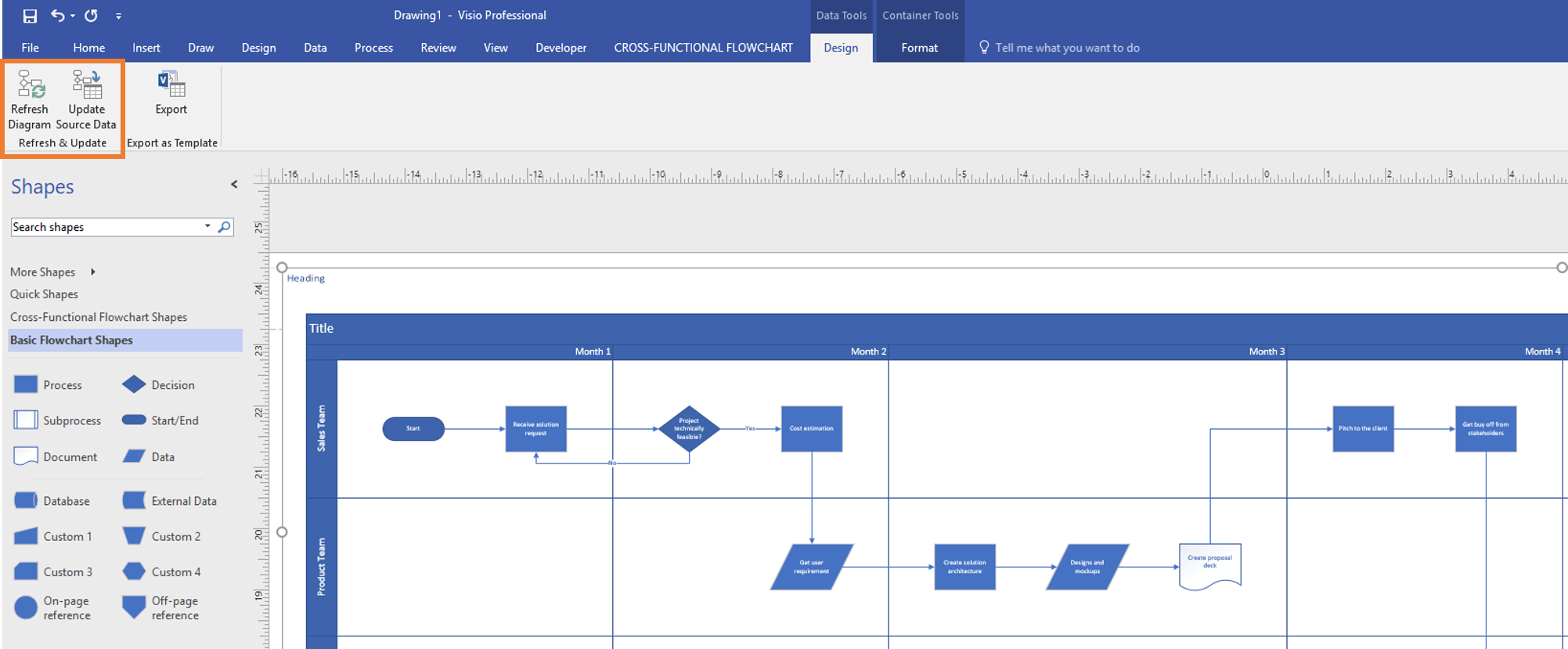This screenshot has height=649, width=1568.
Task: Select the Document shape icon
Action: pyautogui.click(x=26, y=456)
